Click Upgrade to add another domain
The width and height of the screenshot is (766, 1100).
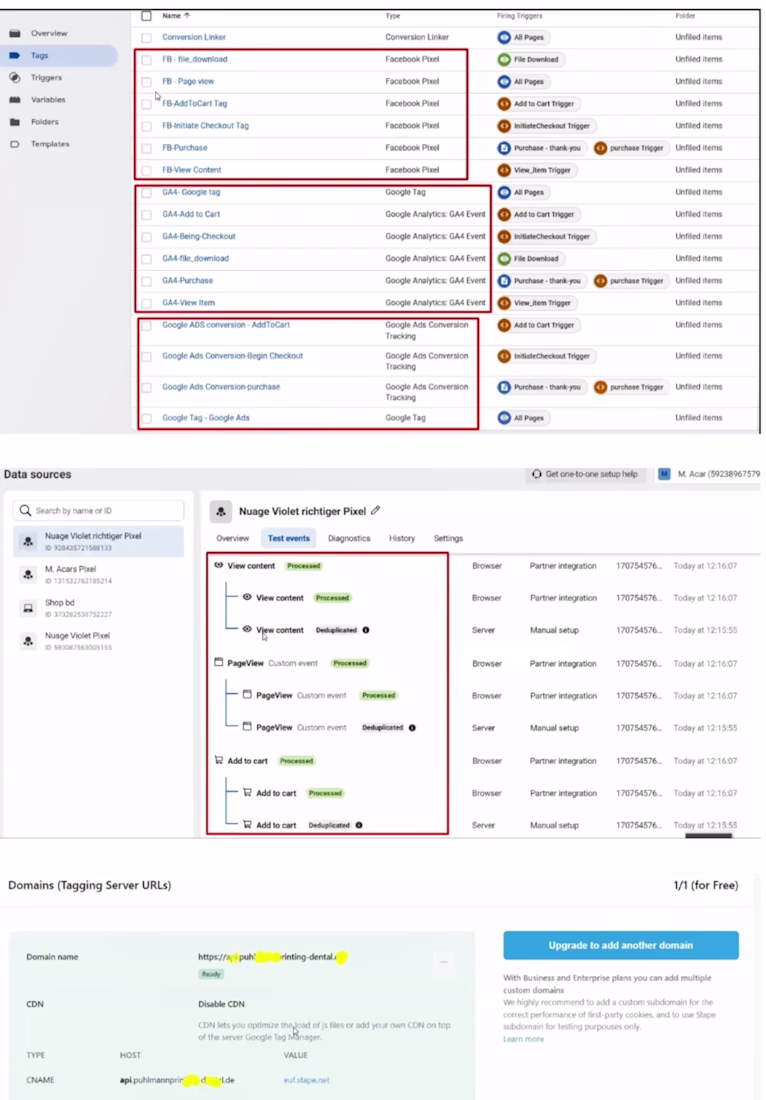tap(621, 945)
